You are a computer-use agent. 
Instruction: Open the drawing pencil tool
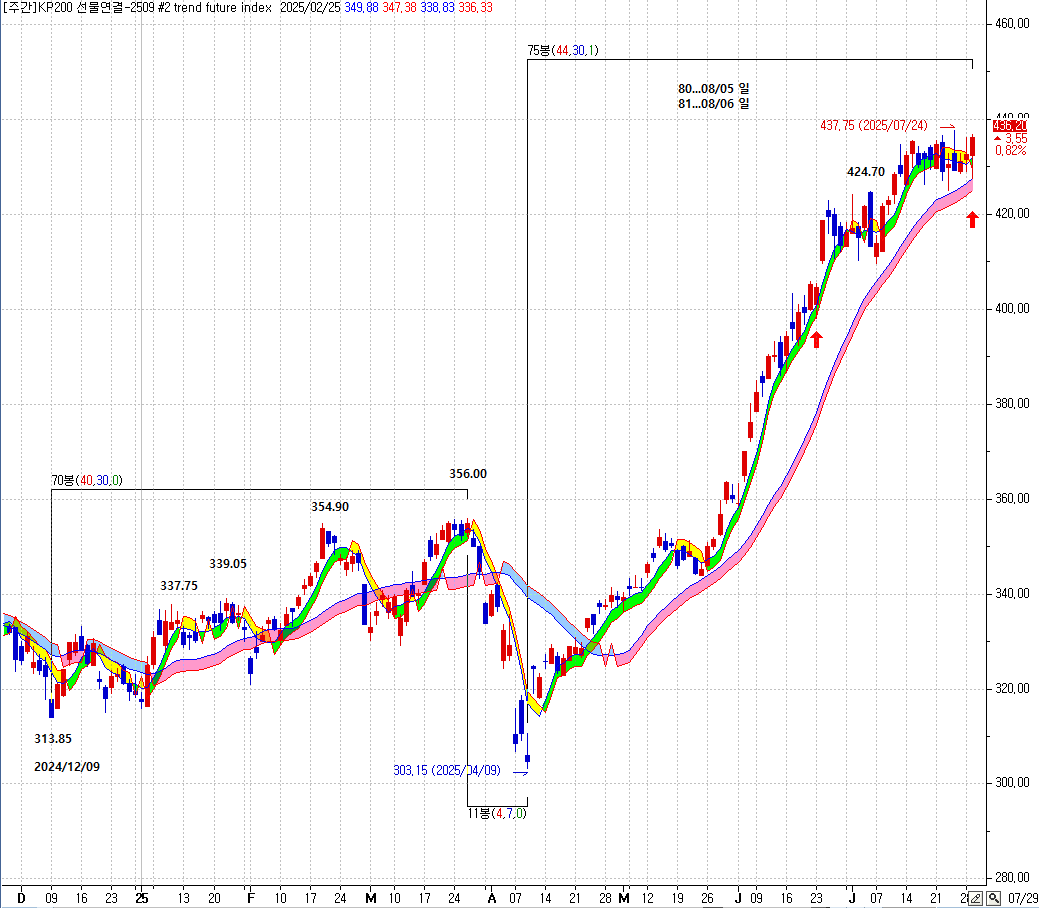(x=975, y=899)
